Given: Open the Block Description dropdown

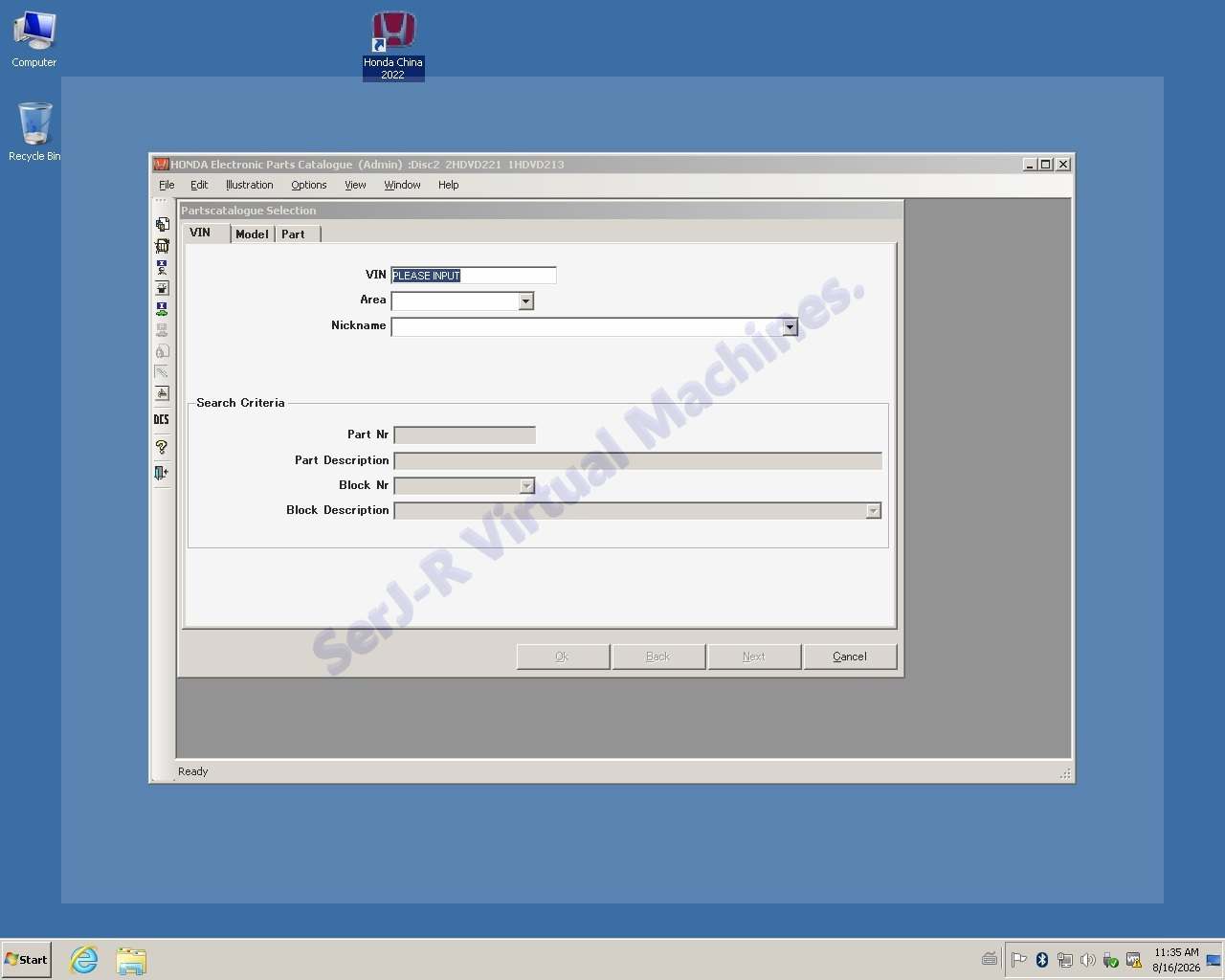Looking at the screenshot, I should (873, 511).
